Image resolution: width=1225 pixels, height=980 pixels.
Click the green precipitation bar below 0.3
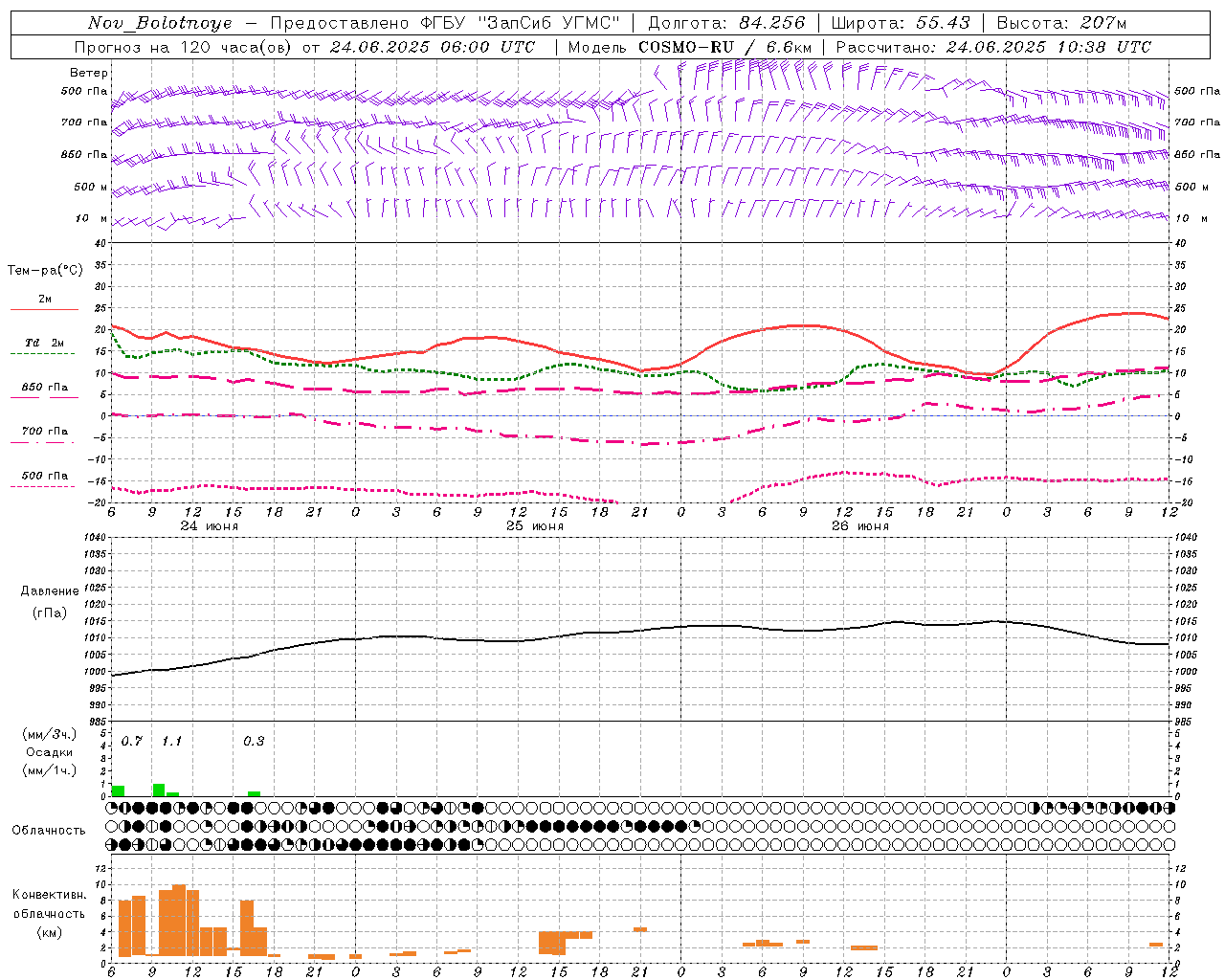[254, 793]
